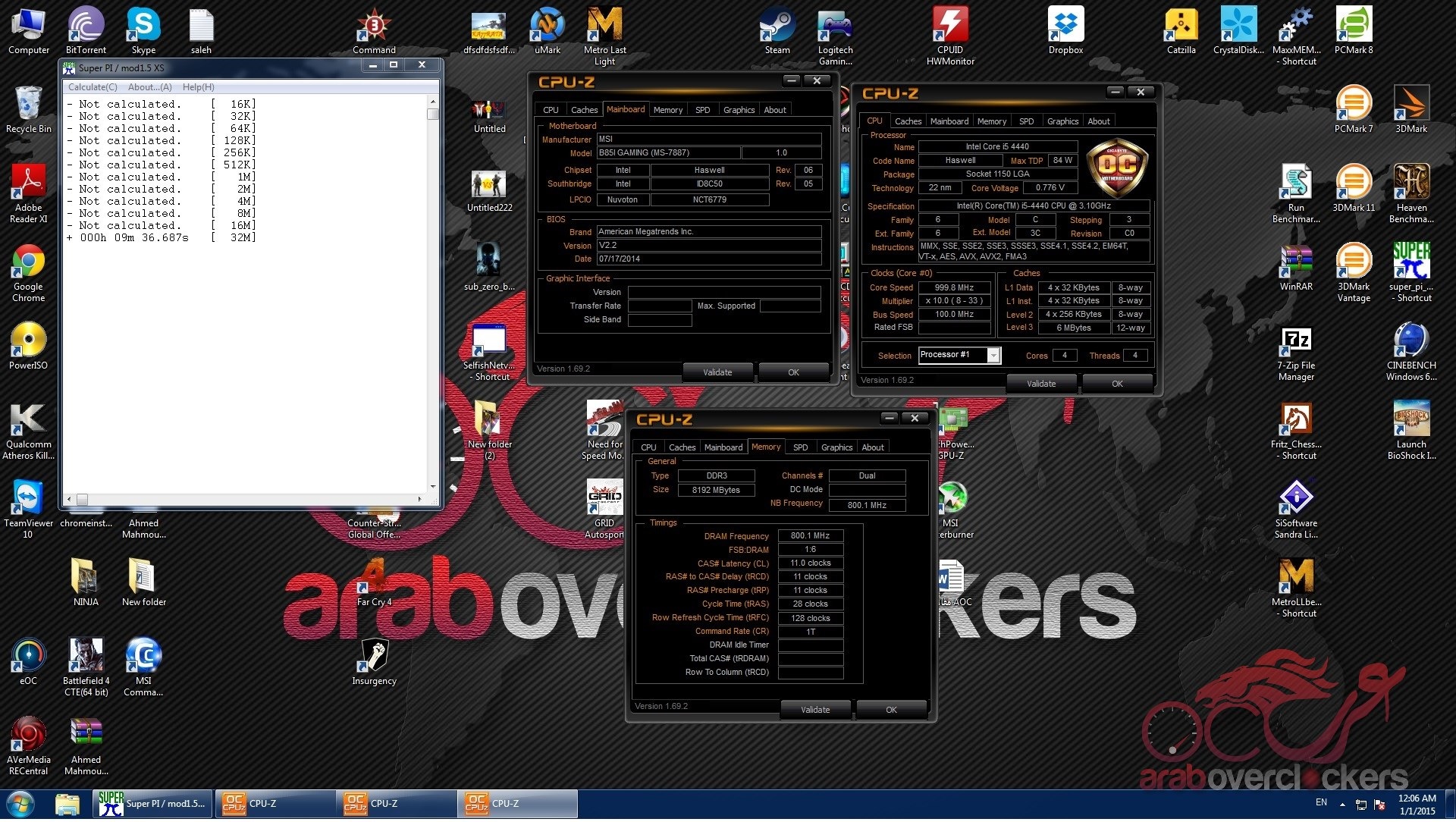1456x822 pixels.
Task: Switch to SPD tab in Memory CPU-Z window
Action: 800,447
